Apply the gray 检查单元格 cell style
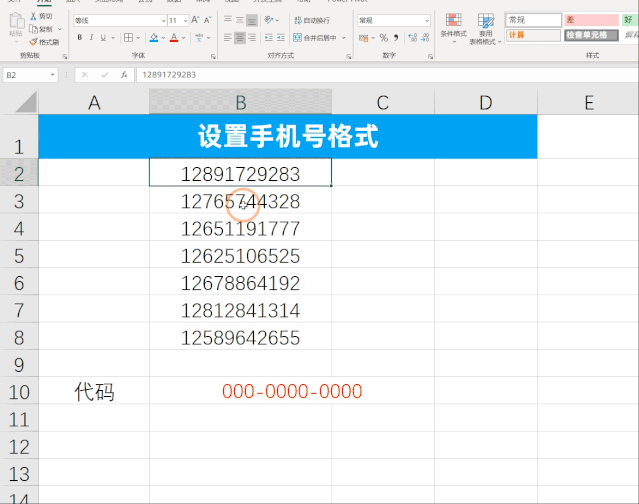Image resolution: width=639 pixels, height=504 pixels. click(x=591, y=35)
